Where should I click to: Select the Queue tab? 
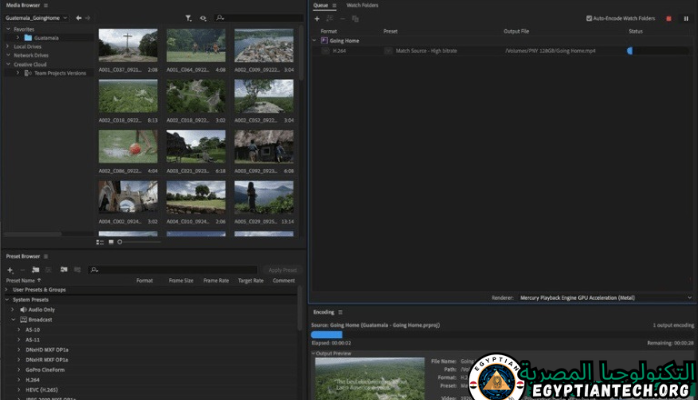tap(321, 5)
